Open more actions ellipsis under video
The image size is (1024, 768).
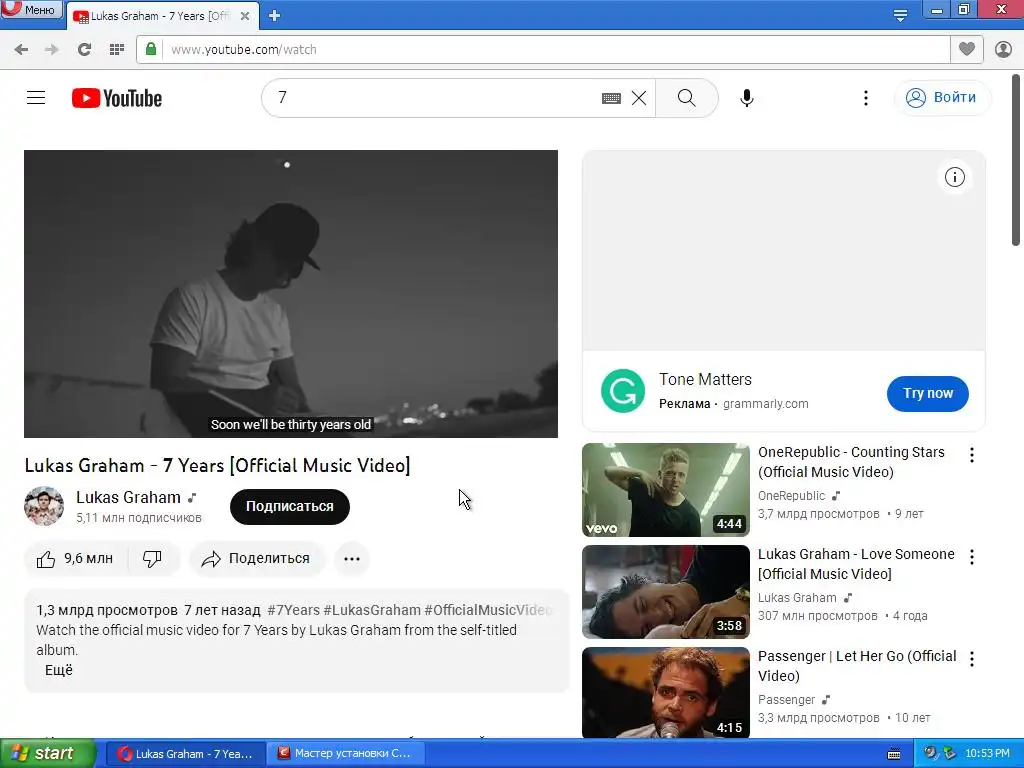[352, 559]
